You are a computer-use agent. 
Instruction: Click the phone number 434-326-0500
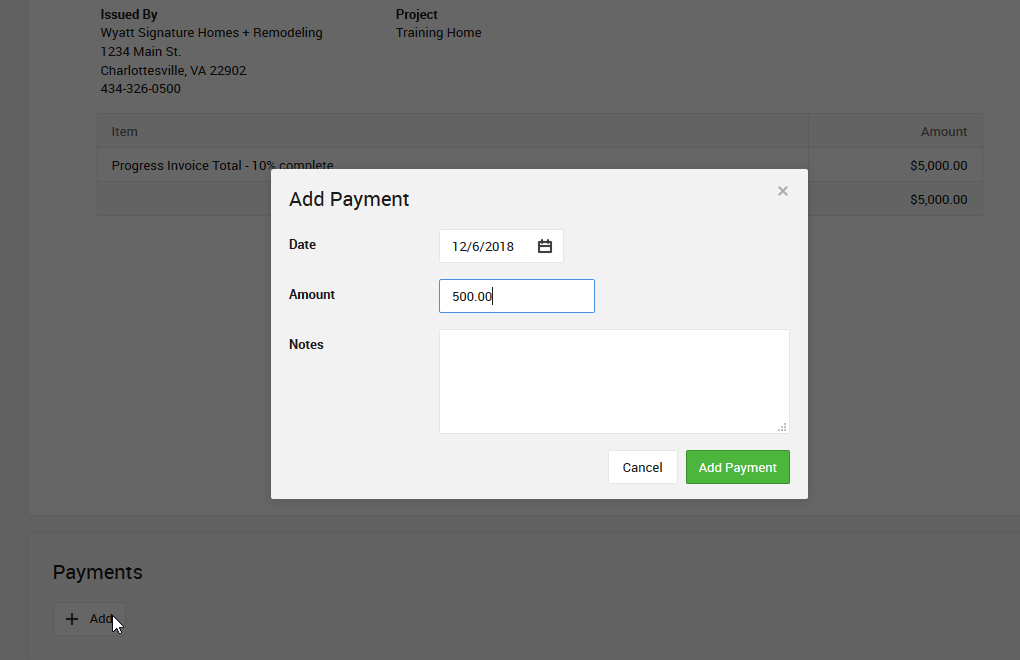point(141,89)
